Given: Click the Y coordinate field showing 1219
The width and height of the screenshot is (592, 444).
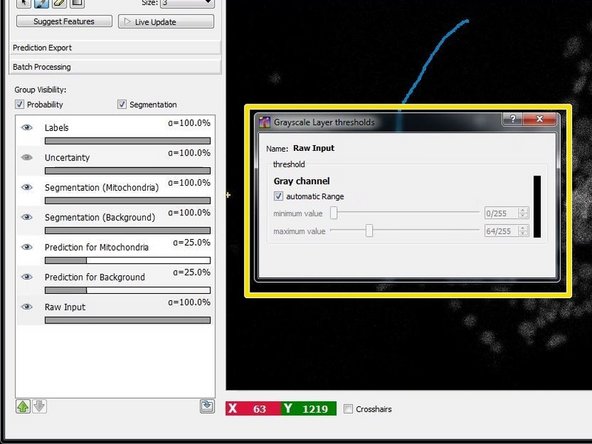Looking at the screenshot, I should coord(308,409).
